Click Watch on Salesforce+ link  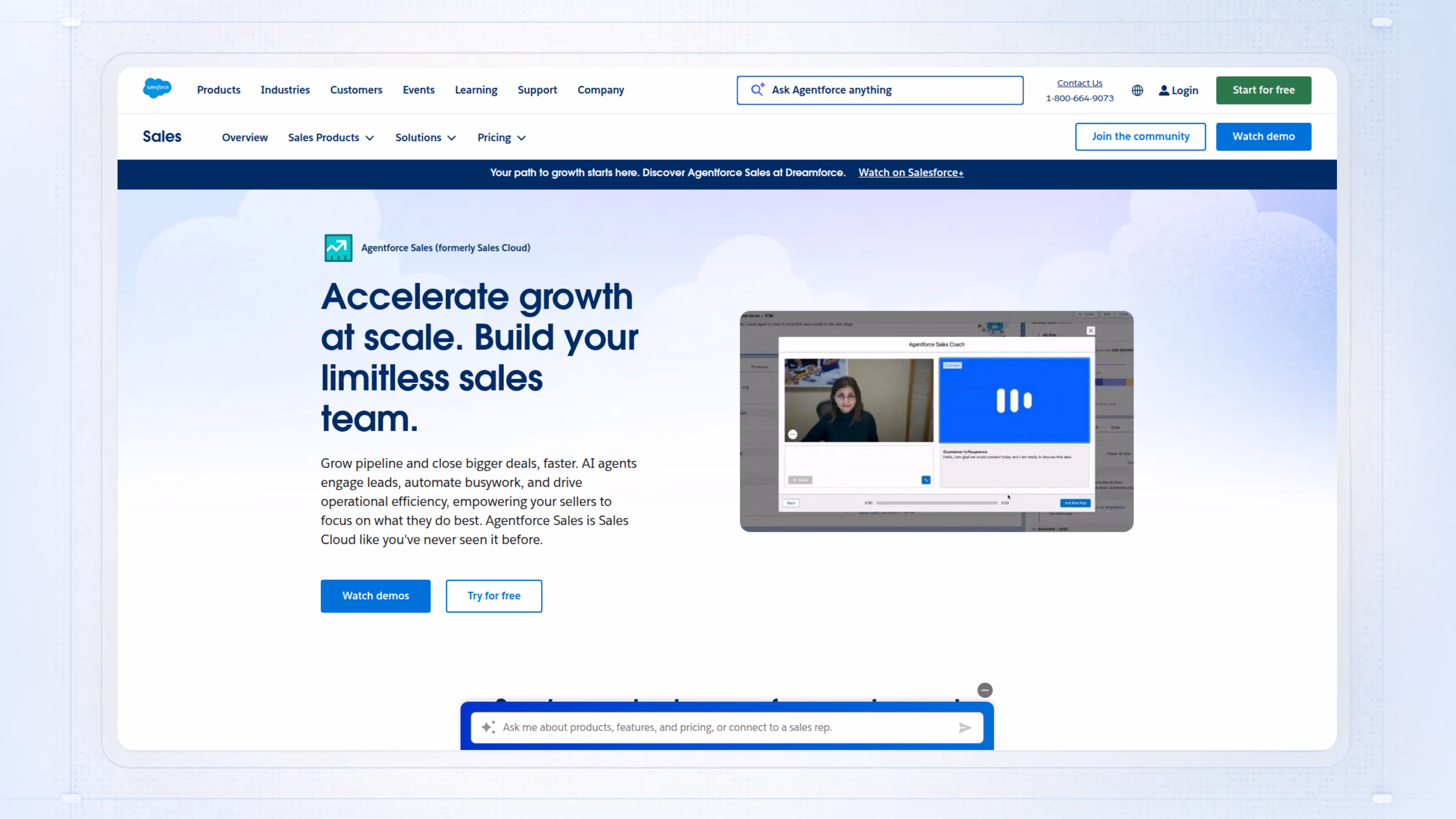click(x=910, y=173)
